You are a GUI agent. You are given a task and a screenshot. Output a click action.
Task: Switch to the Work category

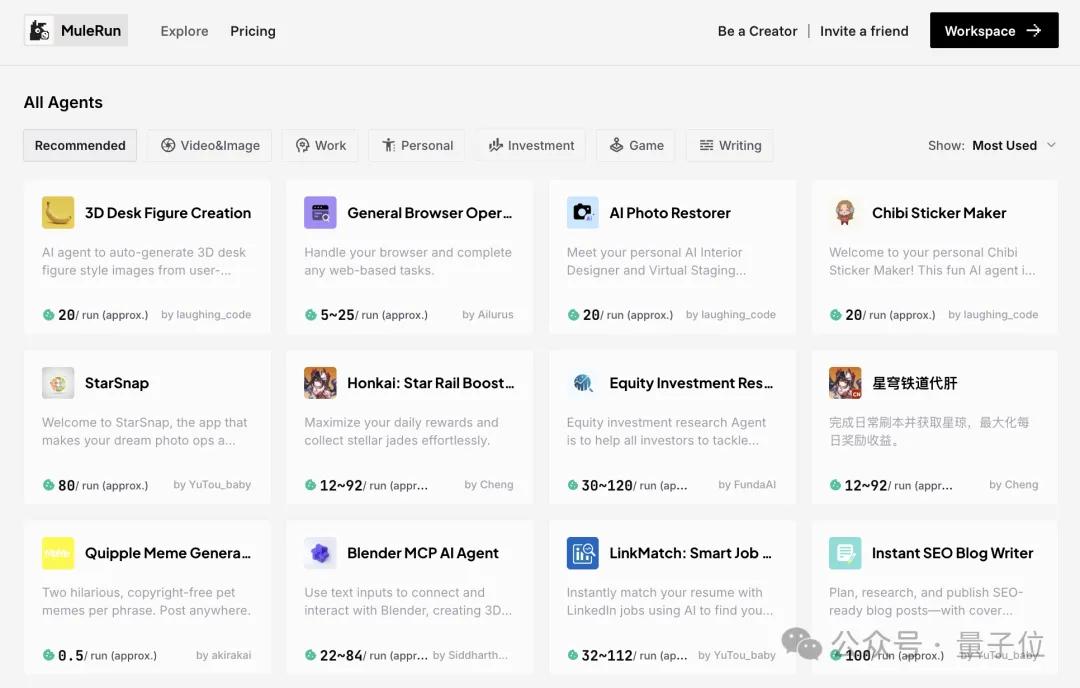320,145
